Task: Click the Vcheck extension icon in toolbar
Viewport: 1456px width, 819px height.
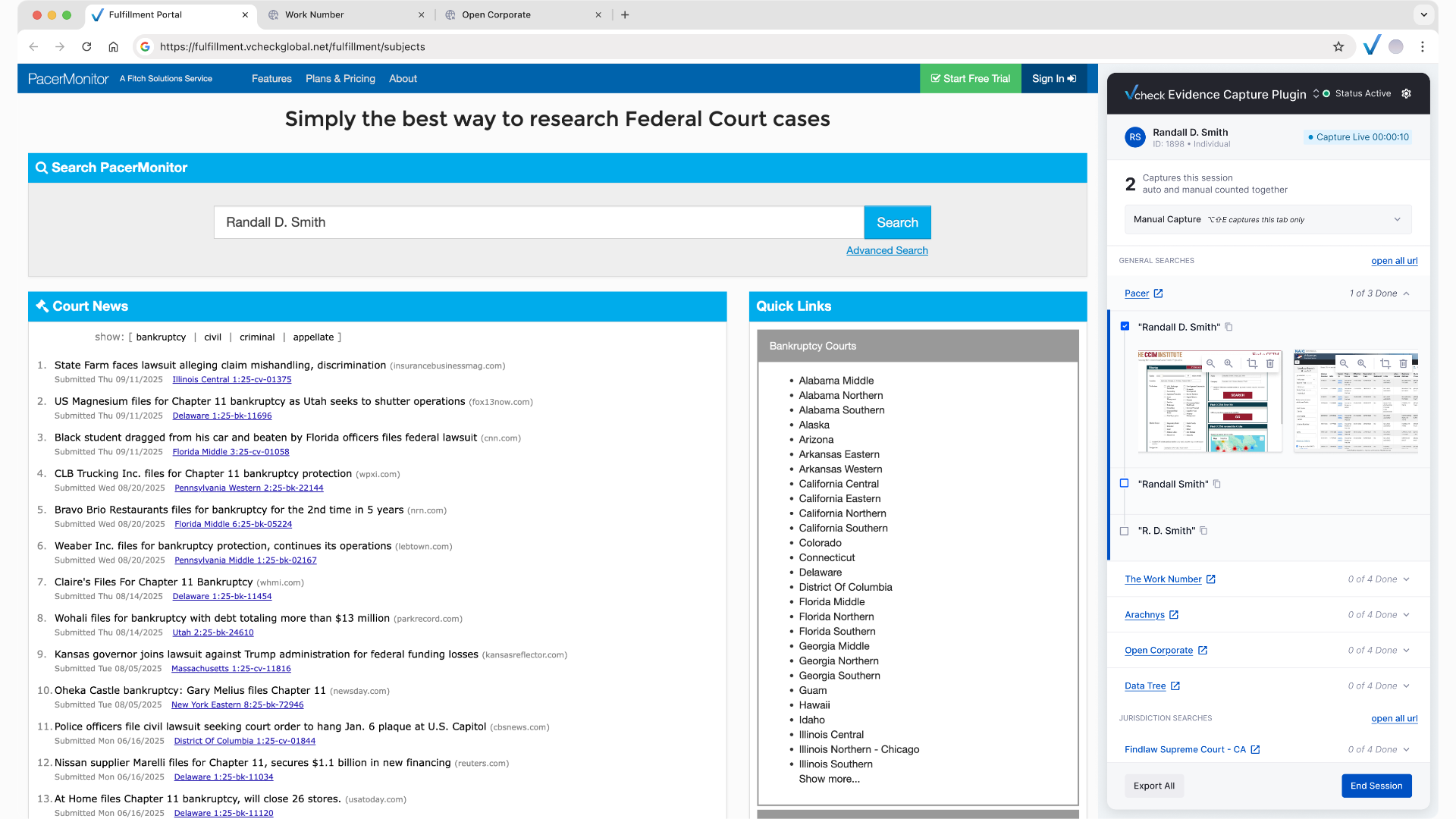Action: (x=1372, y=46)
